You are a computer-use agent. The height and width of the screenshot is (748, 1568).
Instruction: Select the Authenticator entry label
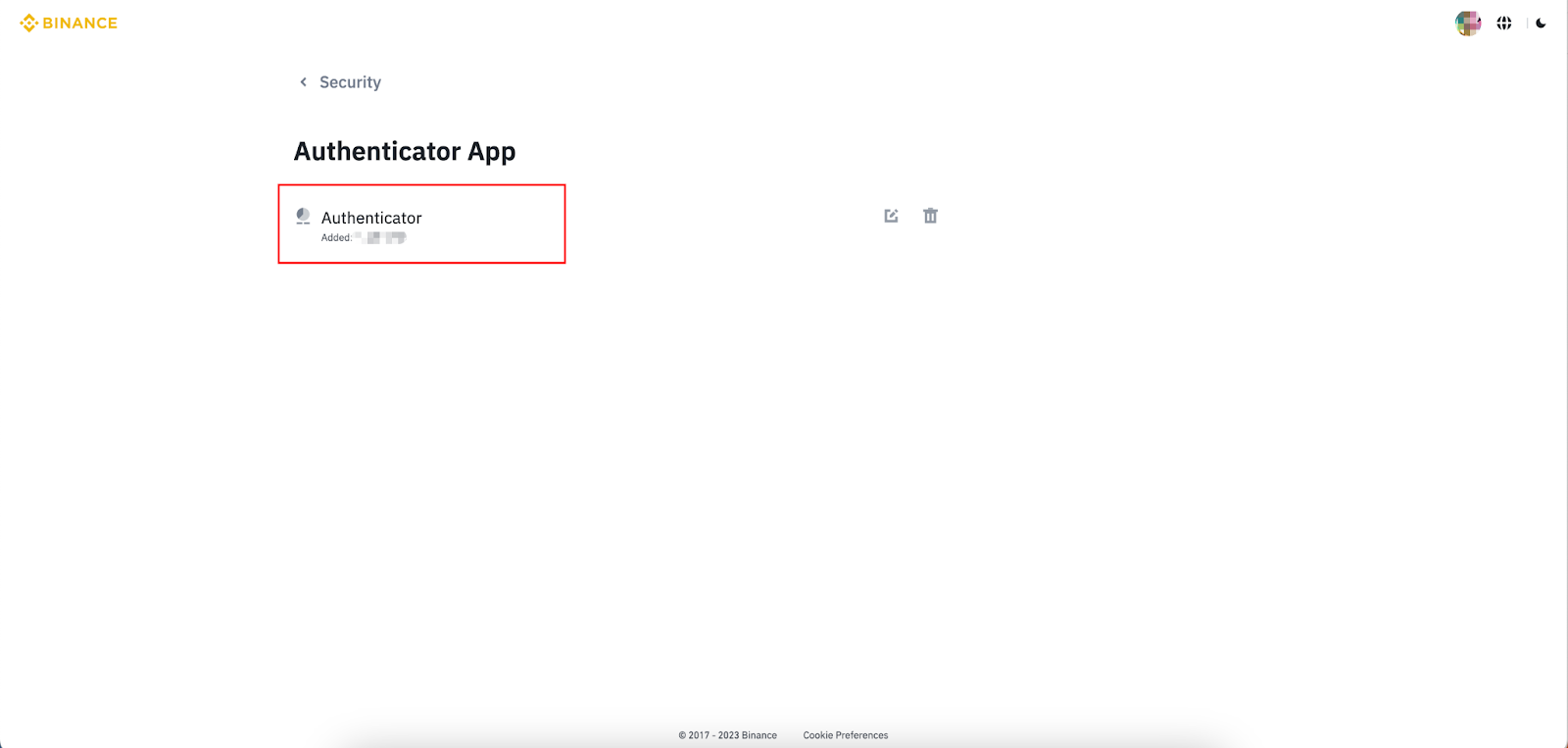[371, 218]
